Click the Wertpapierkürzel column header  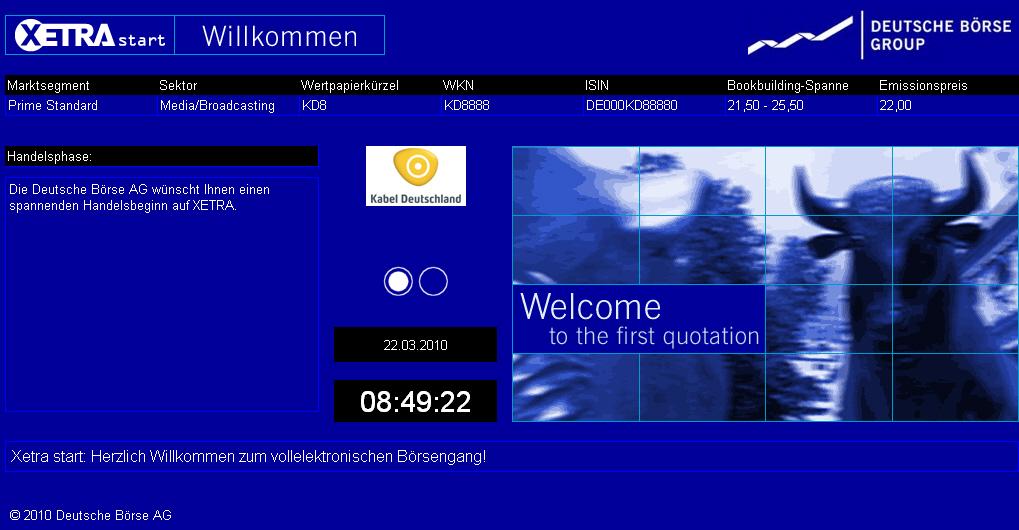(350, 85)
